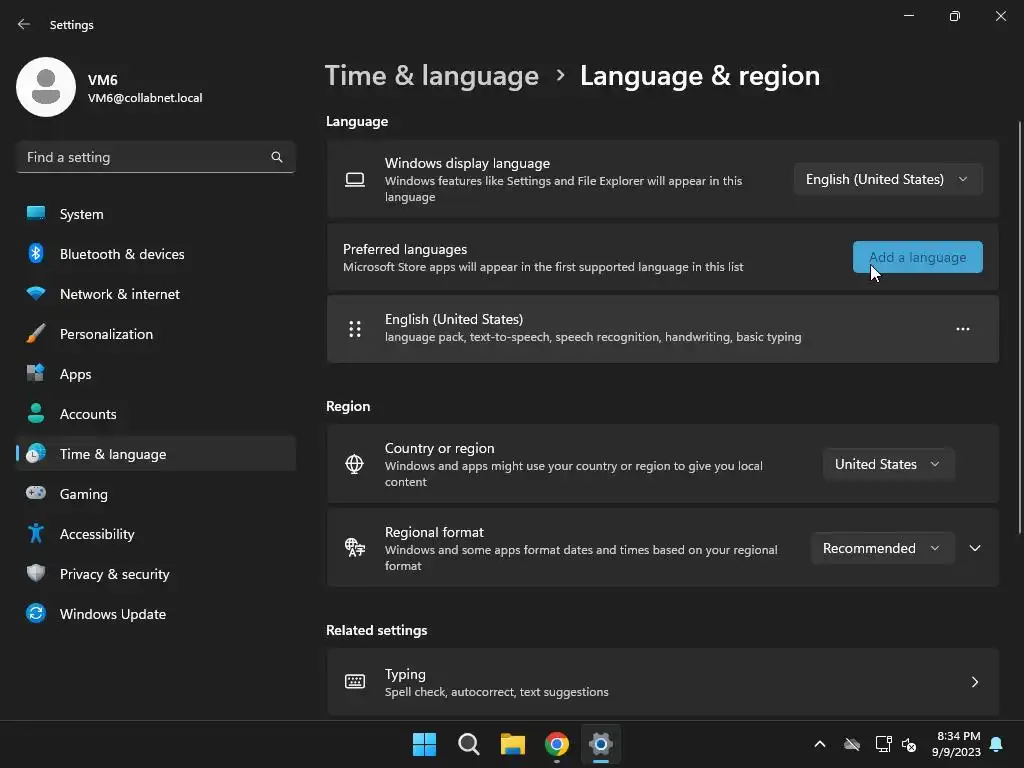Click the Network wifi icon in sidebar
1024x768 pixels.
(x=36, y=293)
